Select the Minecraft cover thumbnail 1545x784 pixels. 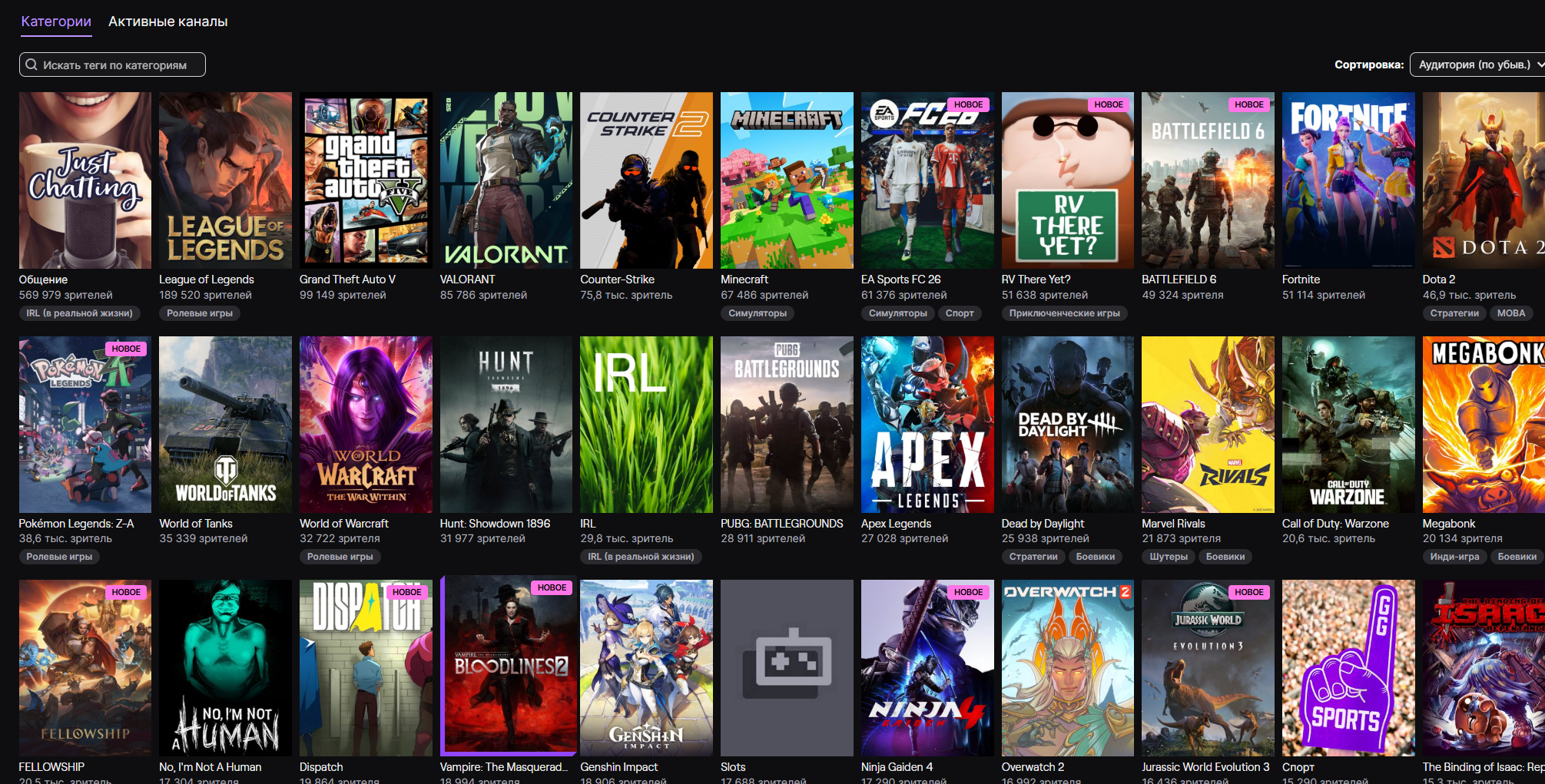point(787,180)
